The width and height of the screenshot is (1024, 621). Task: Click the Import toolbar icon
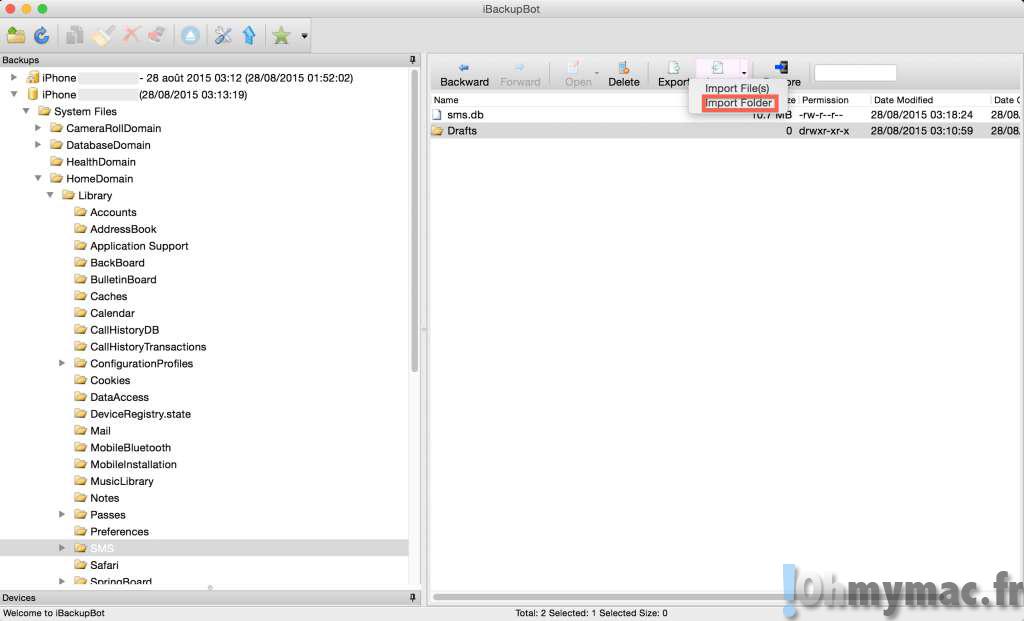pyautogui.click(x=718, y=68)
